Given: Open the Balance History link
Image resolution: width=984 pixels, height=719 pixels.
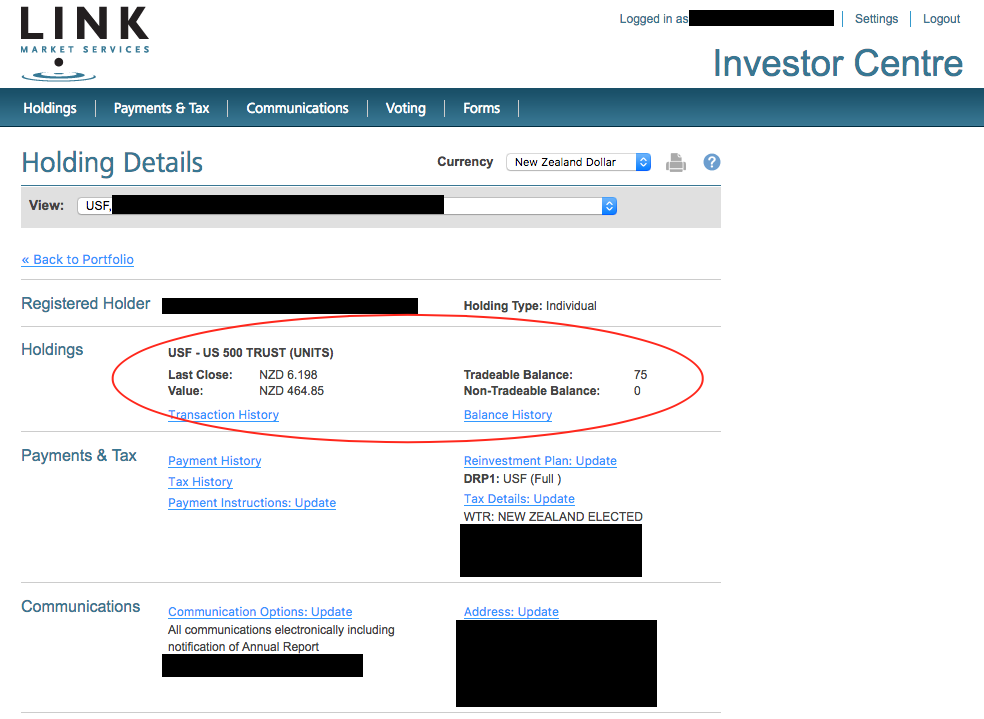Looking at the screenshot, I should point(508,415).
